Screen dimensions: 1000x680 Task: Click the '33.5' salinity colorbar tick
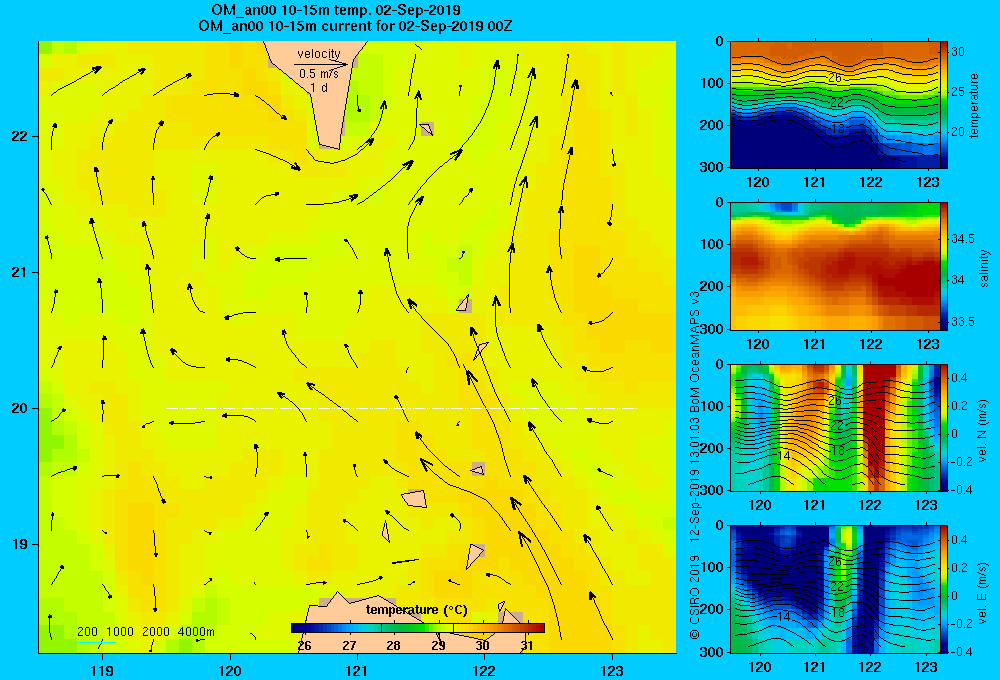[x=962, y=322]
